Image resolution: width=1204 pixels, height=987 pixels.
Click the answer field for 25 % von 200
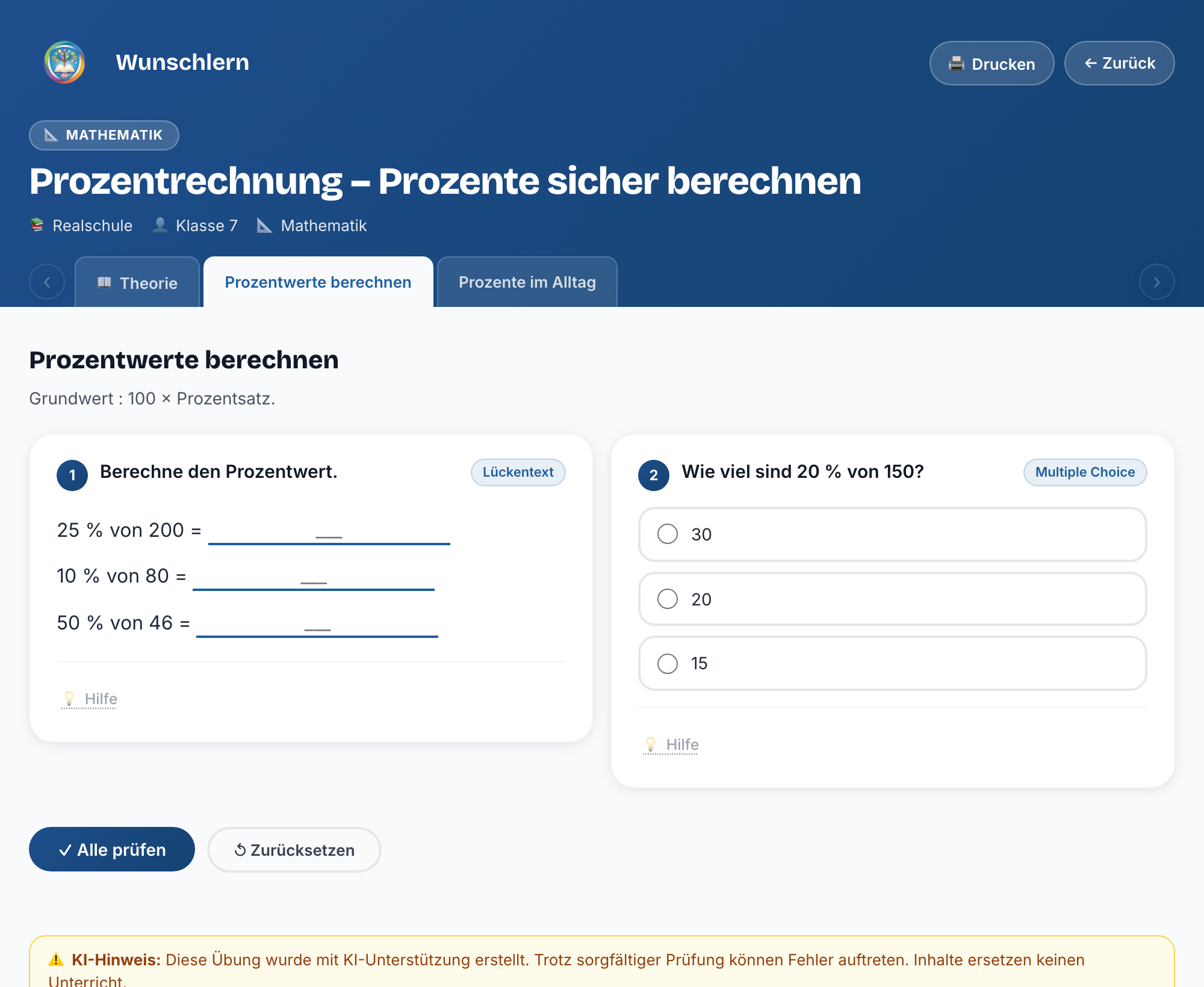click(x=329, y=530)
